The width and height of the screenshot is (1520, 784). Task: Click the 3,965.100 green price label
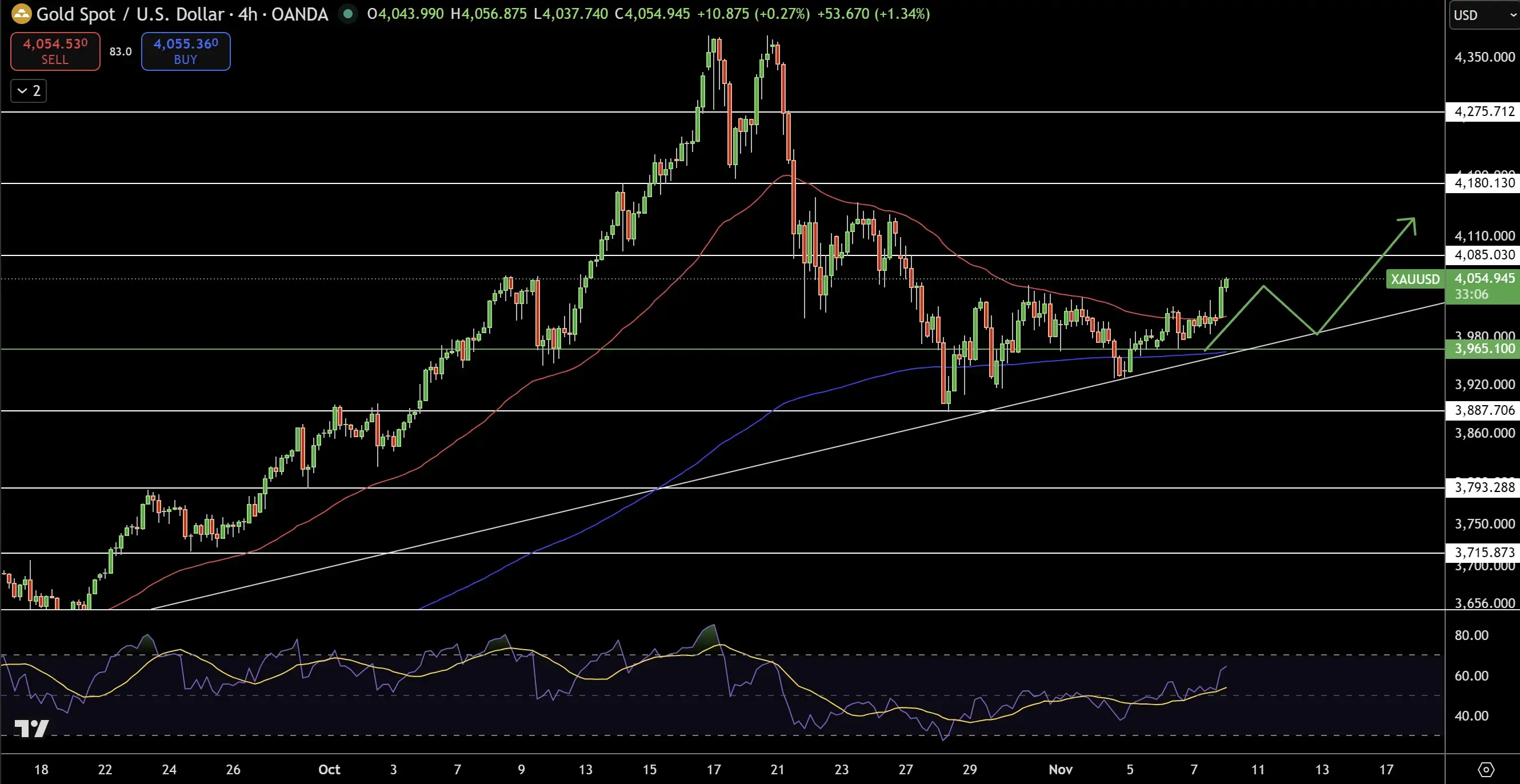click(x=1483, y=349)
